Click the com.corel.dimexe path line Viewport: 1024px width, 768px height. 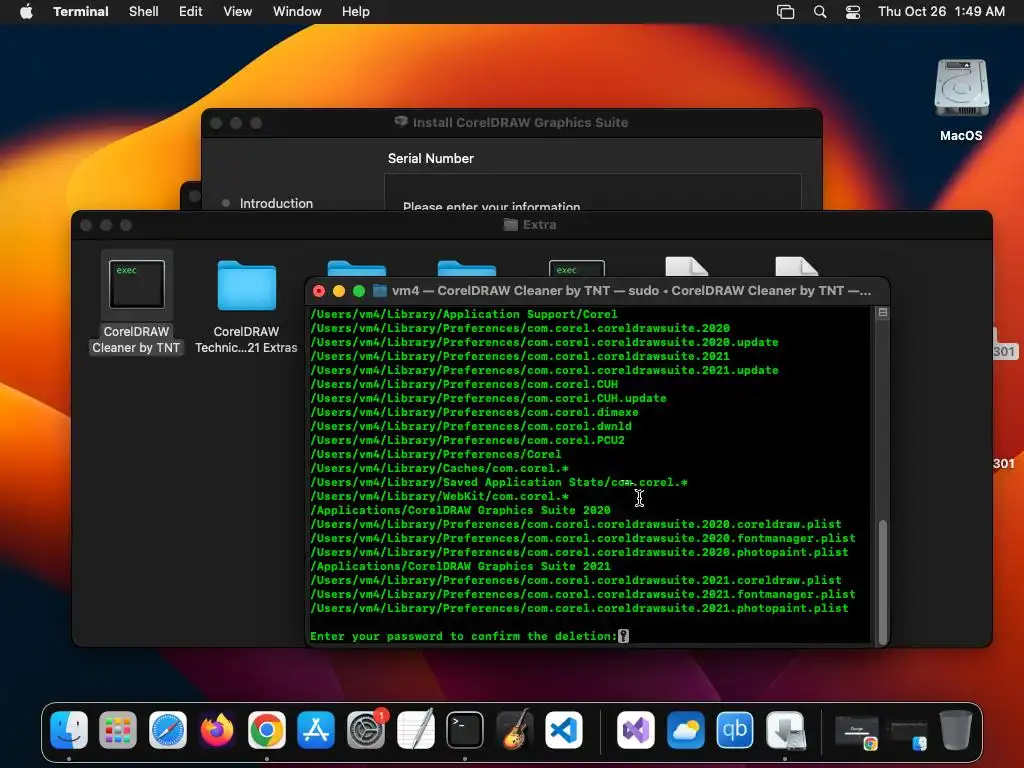pos(475,412)
